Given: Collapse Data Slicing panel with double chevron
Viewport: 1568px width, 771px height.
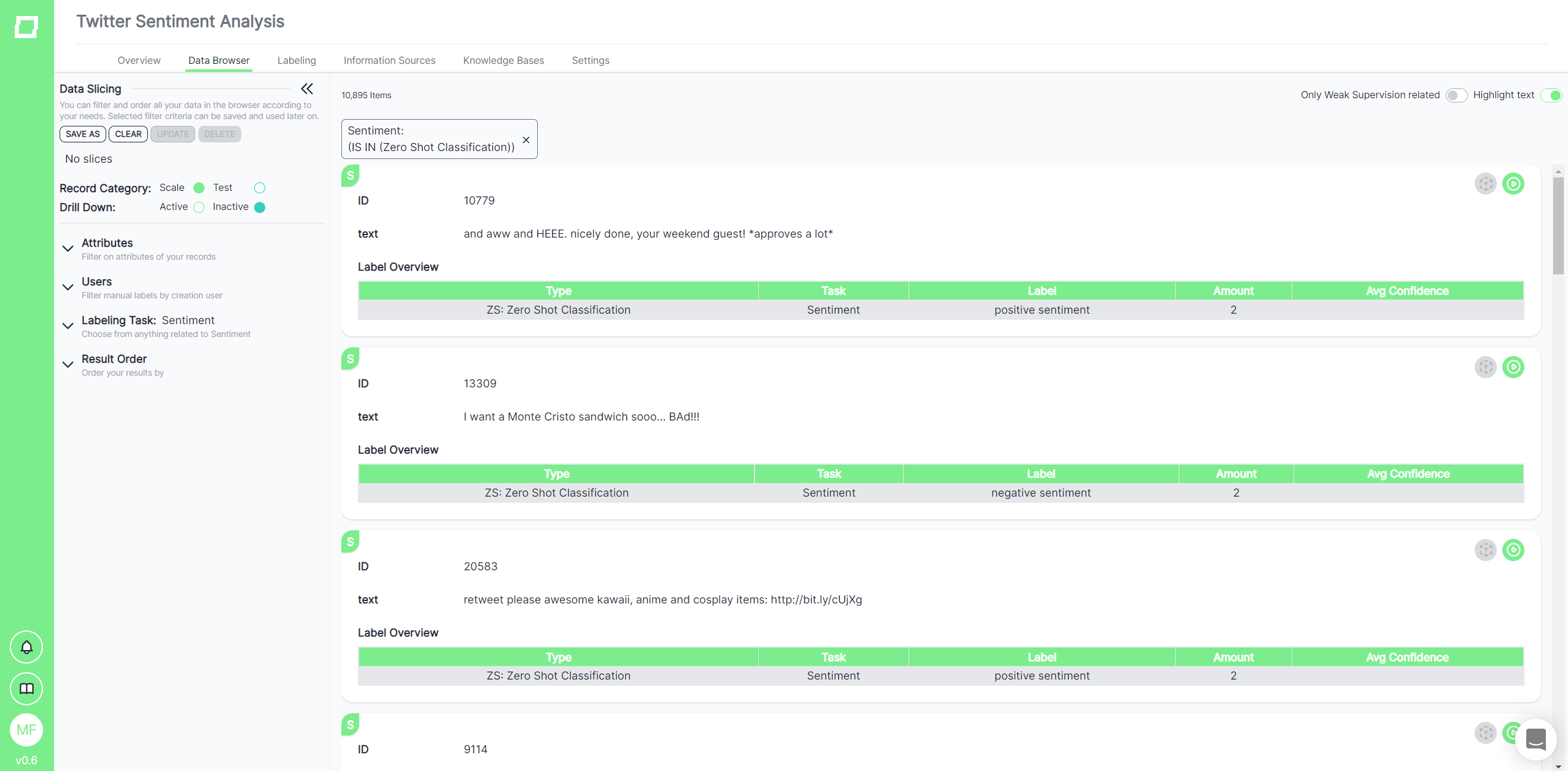Looking at the screenshot, I should 307,89.
